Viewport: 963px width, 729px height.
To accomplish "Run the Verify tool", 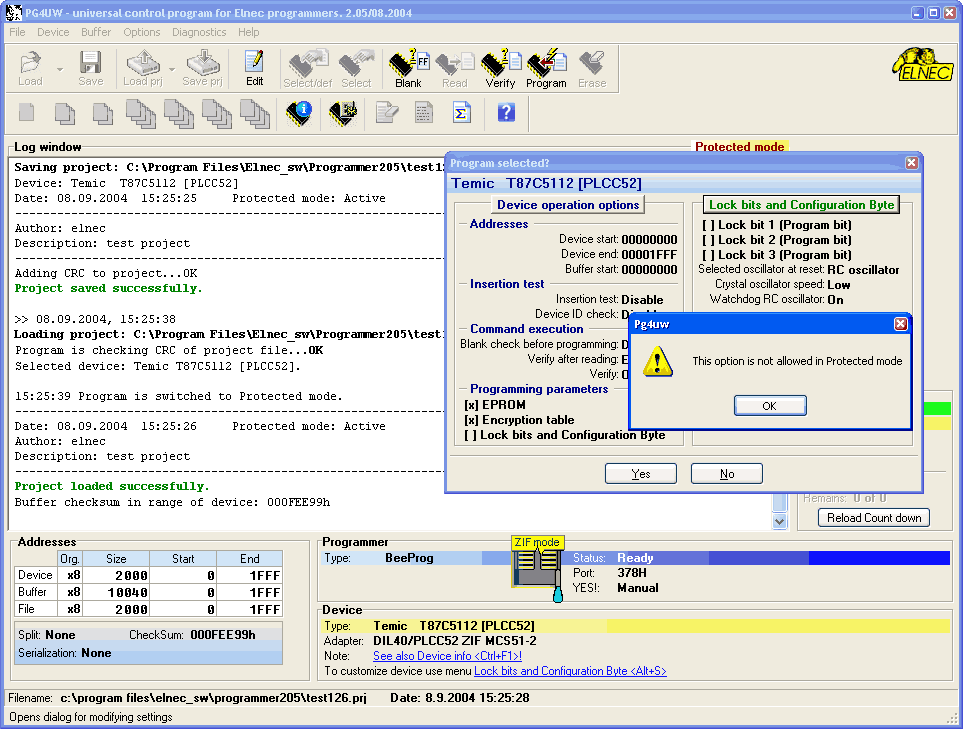I will pyautogui.click(x=501, y=68).
